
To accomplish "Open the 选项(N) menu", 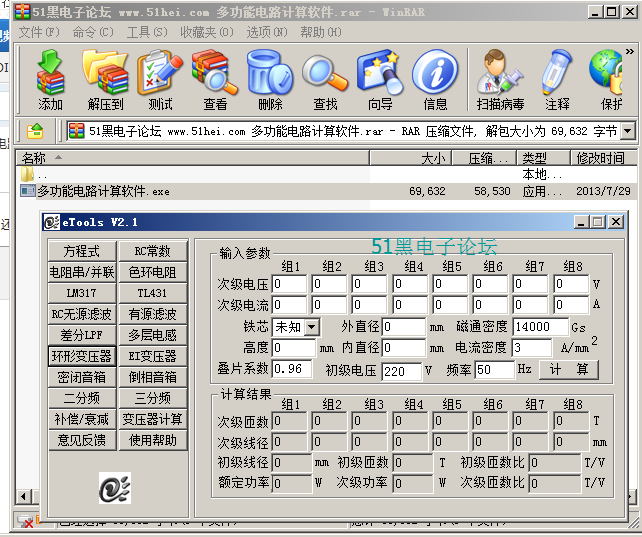I will tap(267, 32).
